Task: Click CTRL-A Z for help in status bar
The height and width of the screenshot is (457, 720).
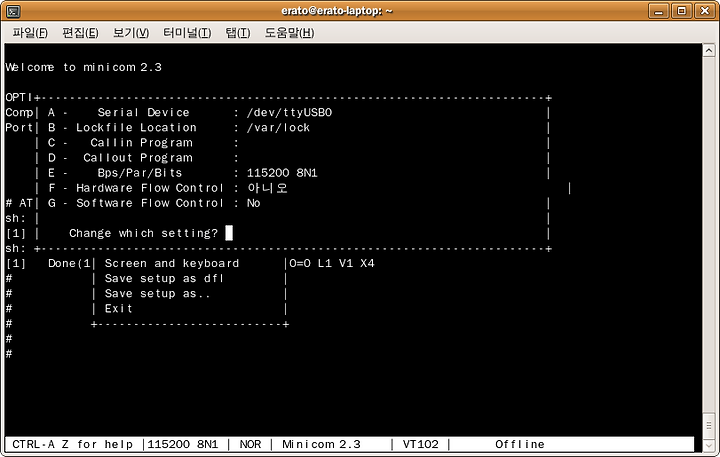Action: [x=73, y=445]
